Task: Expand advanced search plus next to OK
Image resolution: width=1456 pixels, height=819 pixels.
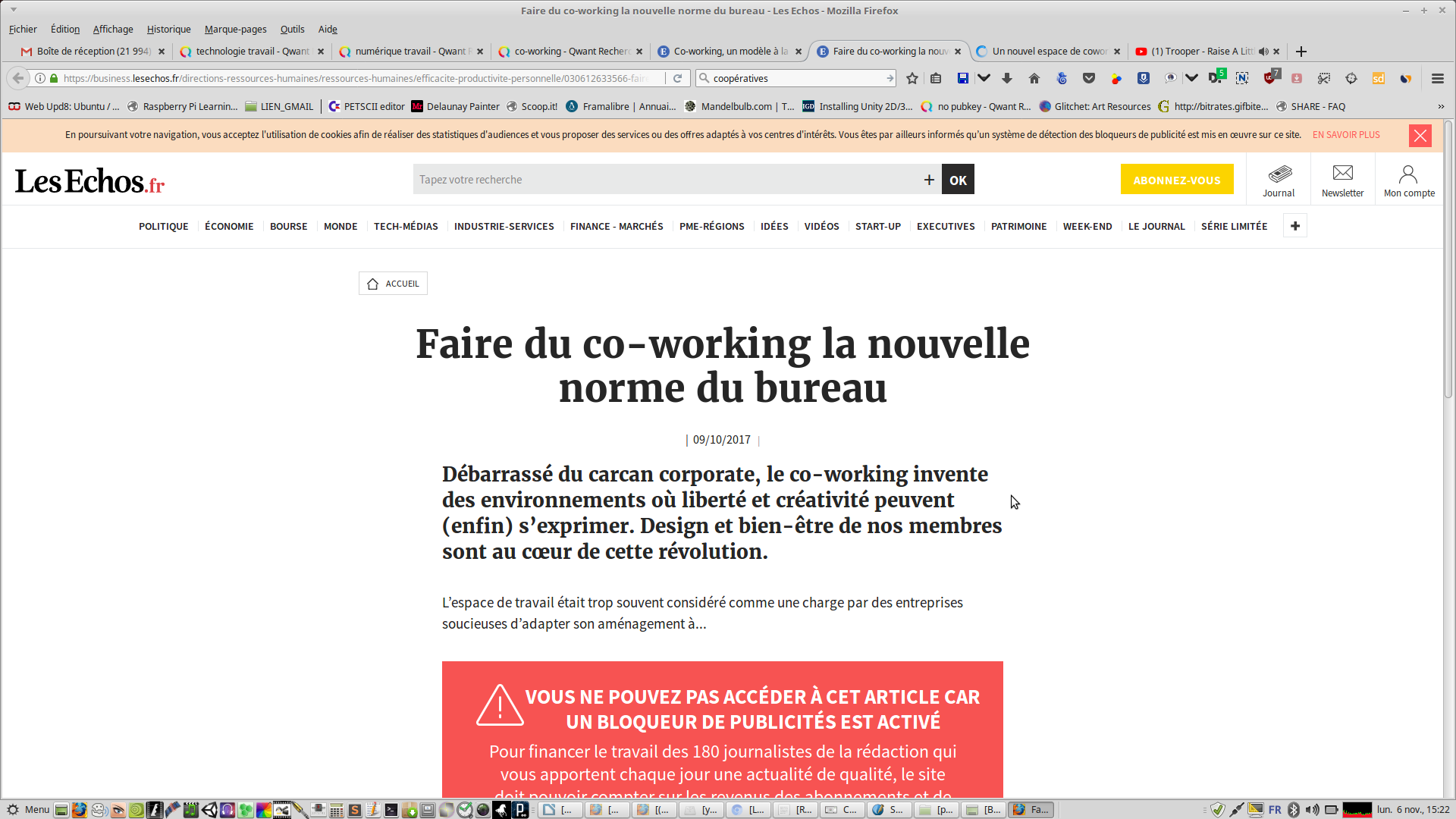Action: point(929,180)
